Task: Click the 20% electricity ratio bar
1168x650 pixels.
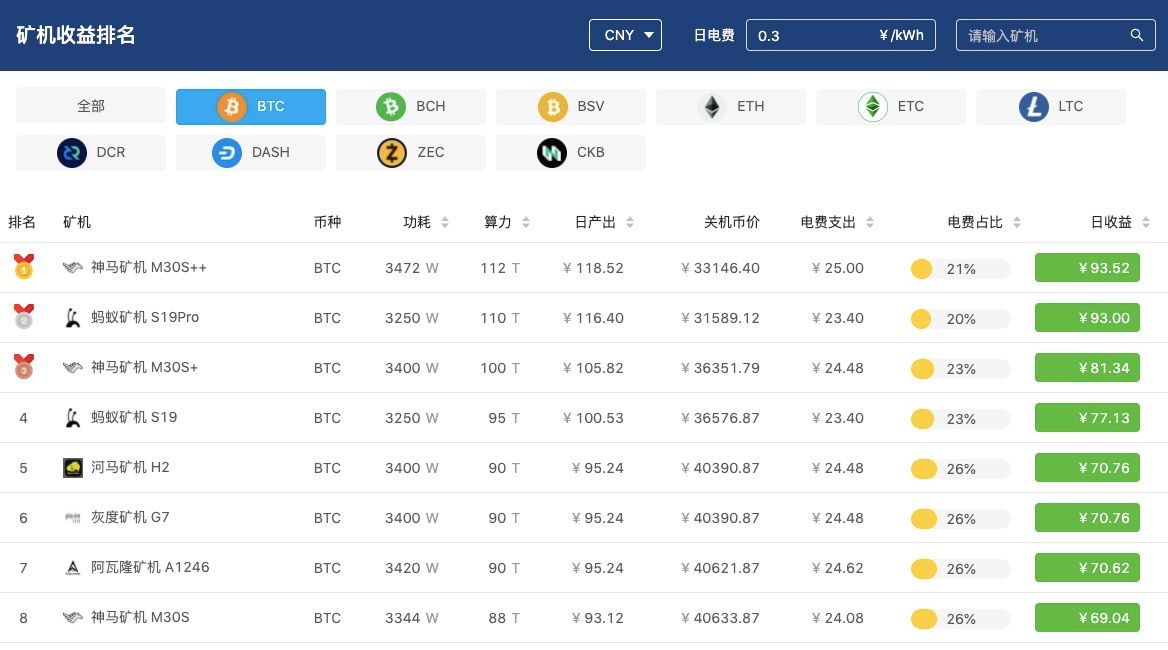Action: (960, 319)
